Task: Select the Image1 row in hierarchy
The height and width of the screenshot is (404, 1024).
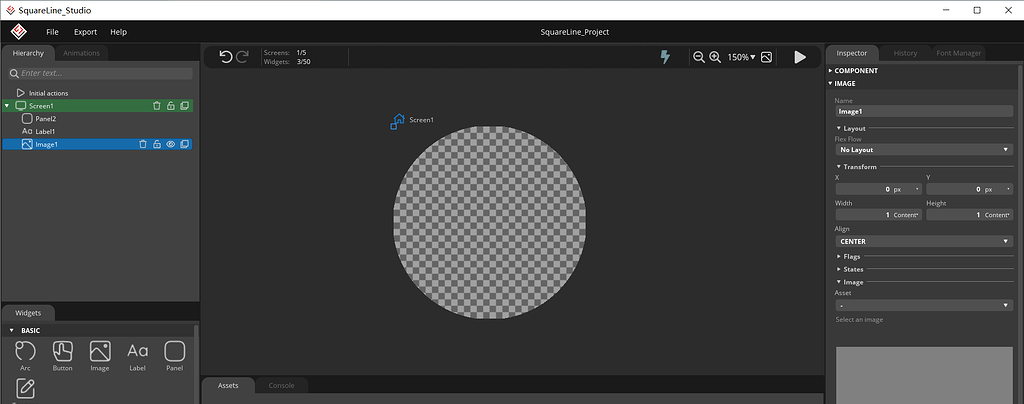Action: point(98,144)
